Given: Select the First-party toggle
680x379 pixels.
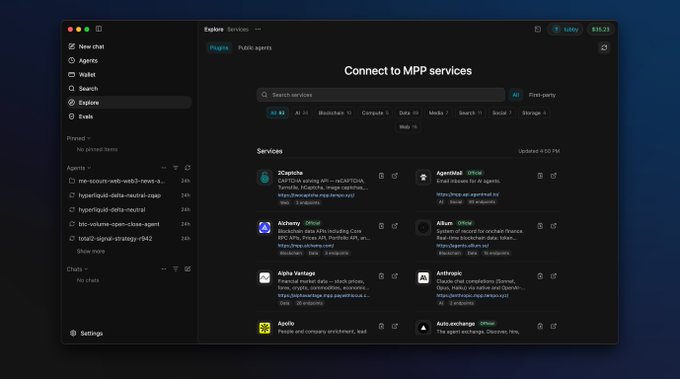Looking at the screenshot, I should coord(542,95).
